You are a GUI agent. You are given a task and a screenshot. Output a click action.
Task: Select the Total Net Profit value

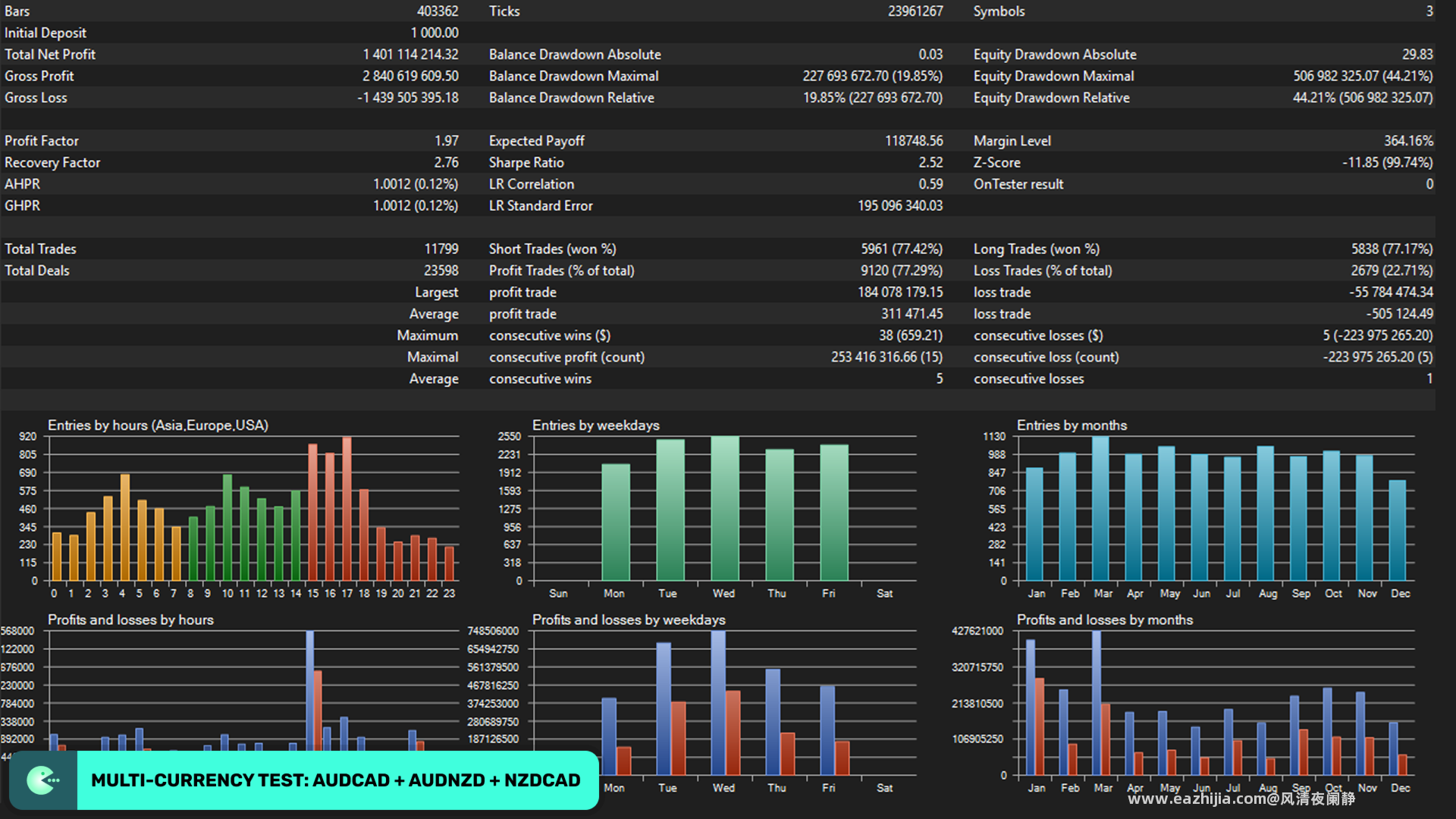[x=410, y=55]
